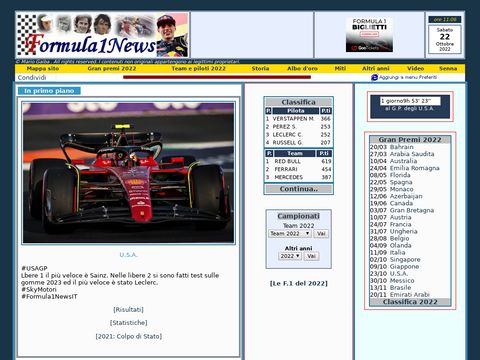Click Aggiungi a menu Preferiti link
Screen dimensions: 480x360
pos(408,77)
